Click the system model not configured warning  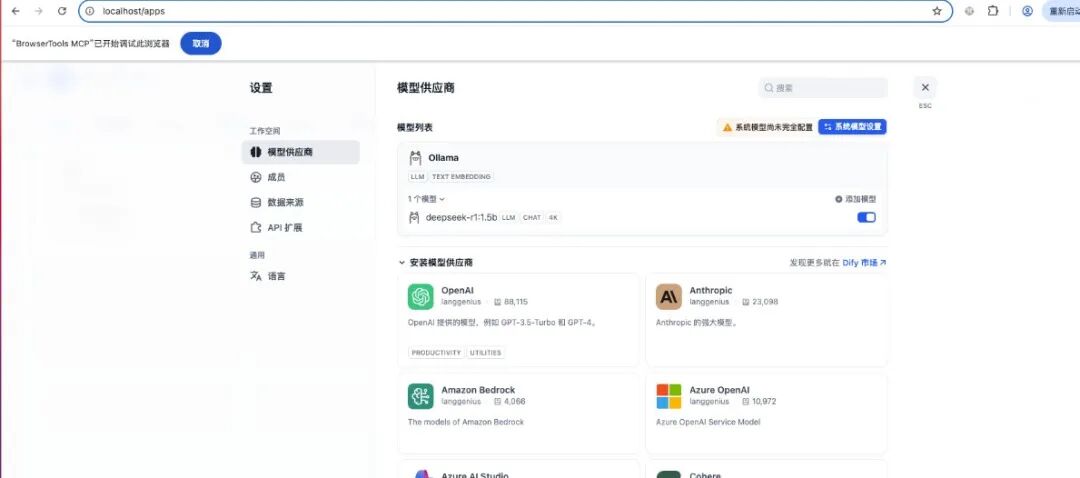(767, 127)
